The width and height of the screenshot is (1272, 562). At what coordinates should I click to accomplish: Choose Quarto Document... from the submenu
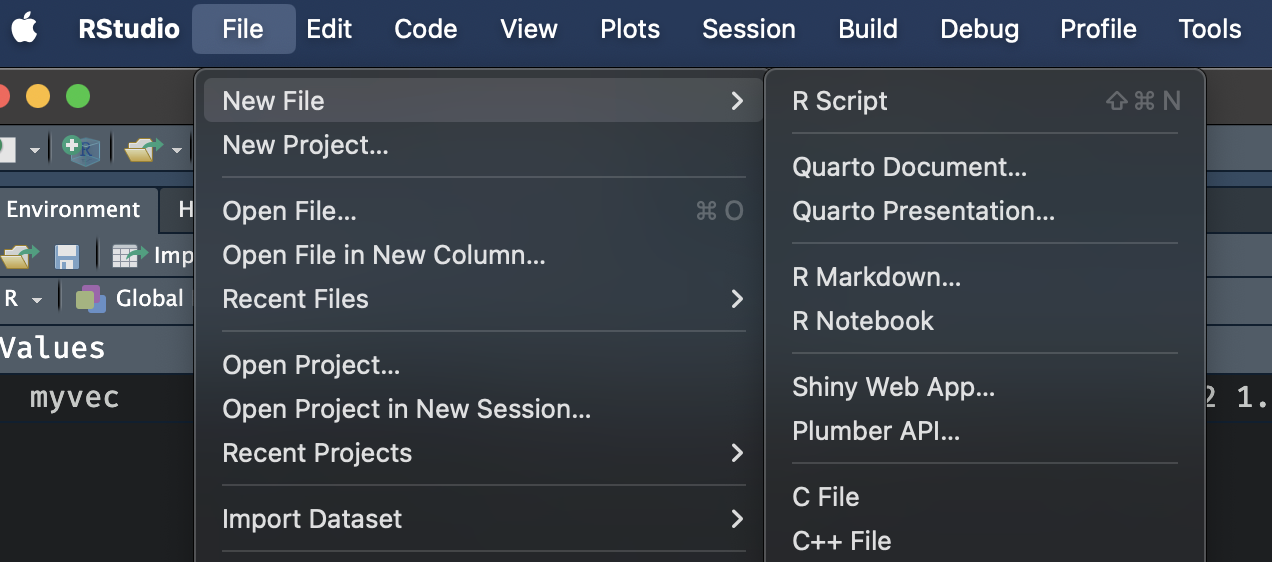909,167
